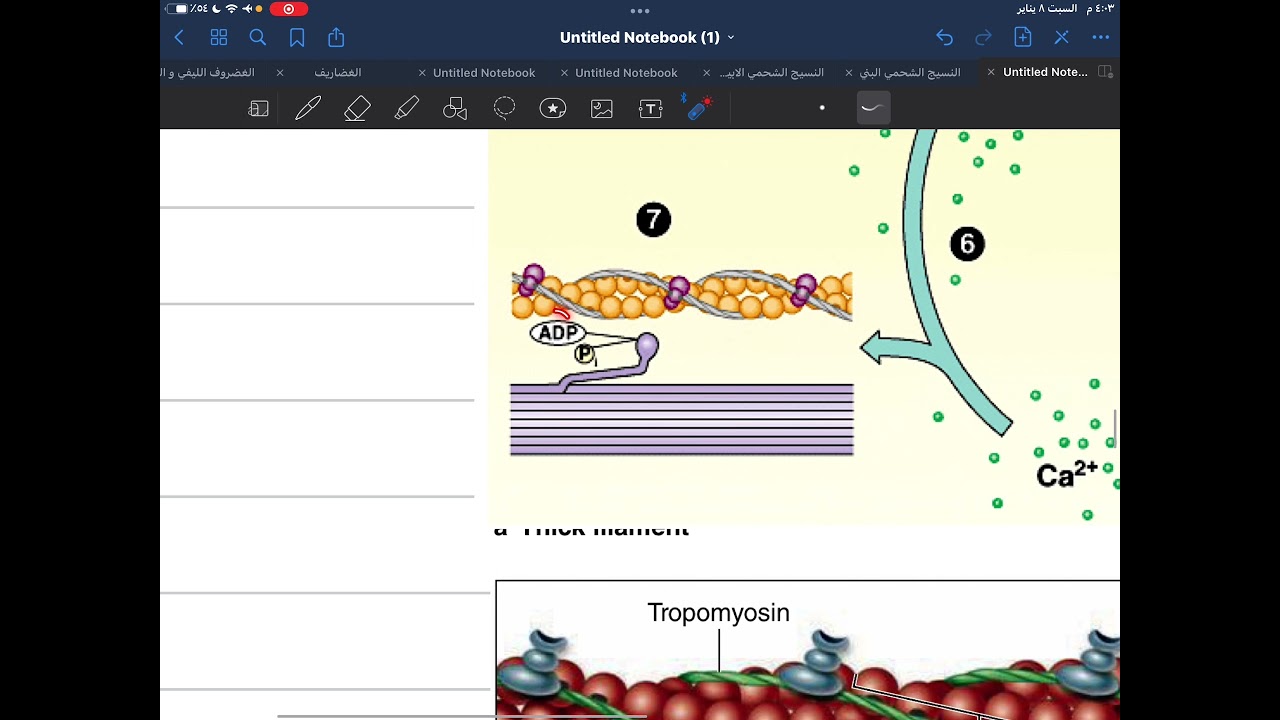This screenshot has height=720, width=1280.
Task: Tap the three-dot multitasking control at top
Action: 640,10
